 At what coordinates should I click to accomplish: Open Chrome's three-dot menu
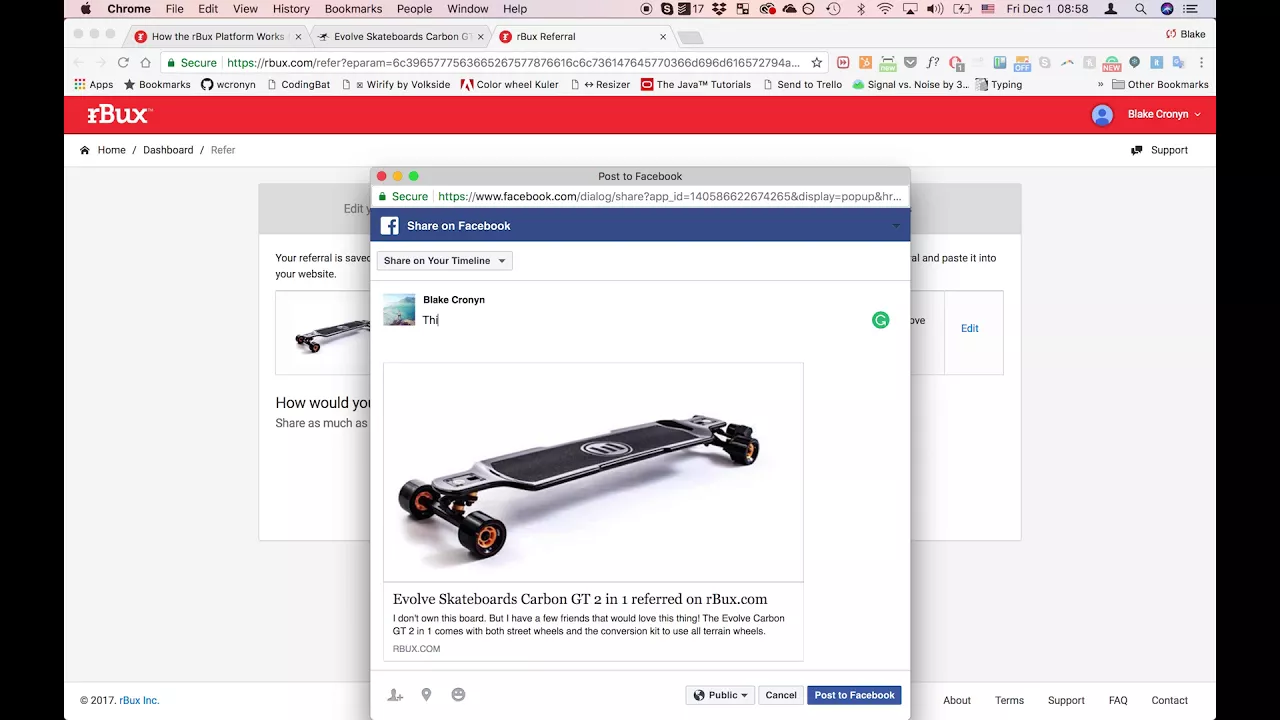1201,62
